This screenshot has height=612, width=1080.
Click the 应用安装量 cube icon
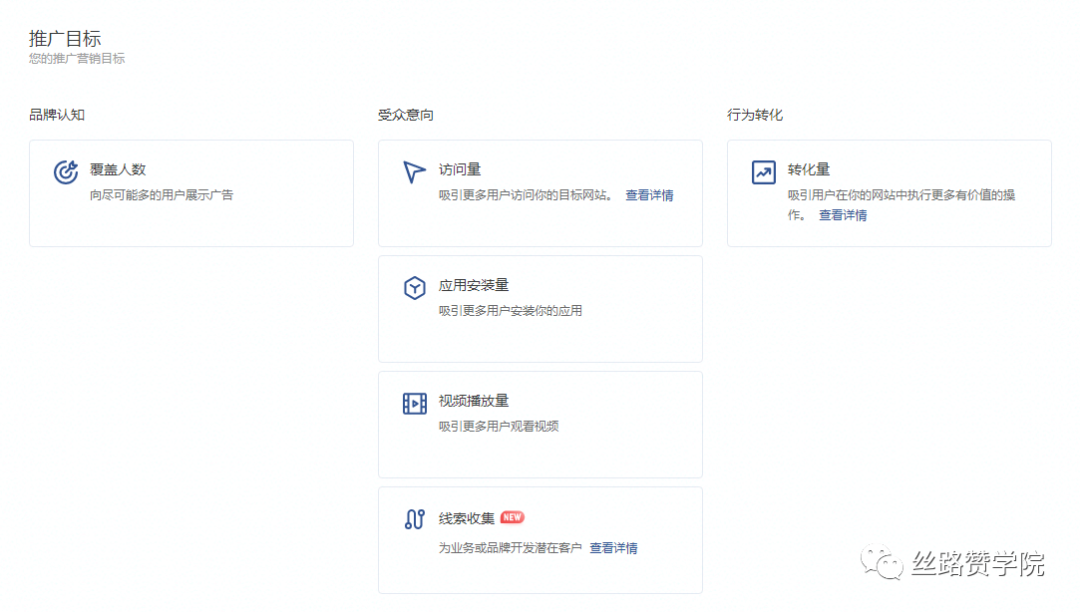click(x=413, y=287)
